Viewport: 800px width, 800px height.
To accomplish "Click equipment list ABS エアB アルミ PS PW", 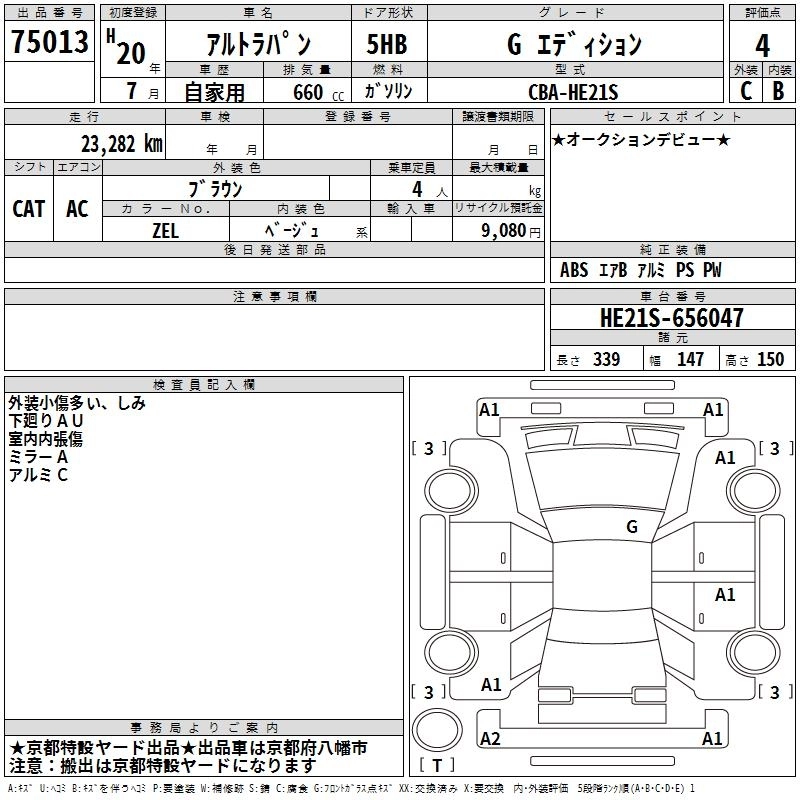I will [641, 270].
